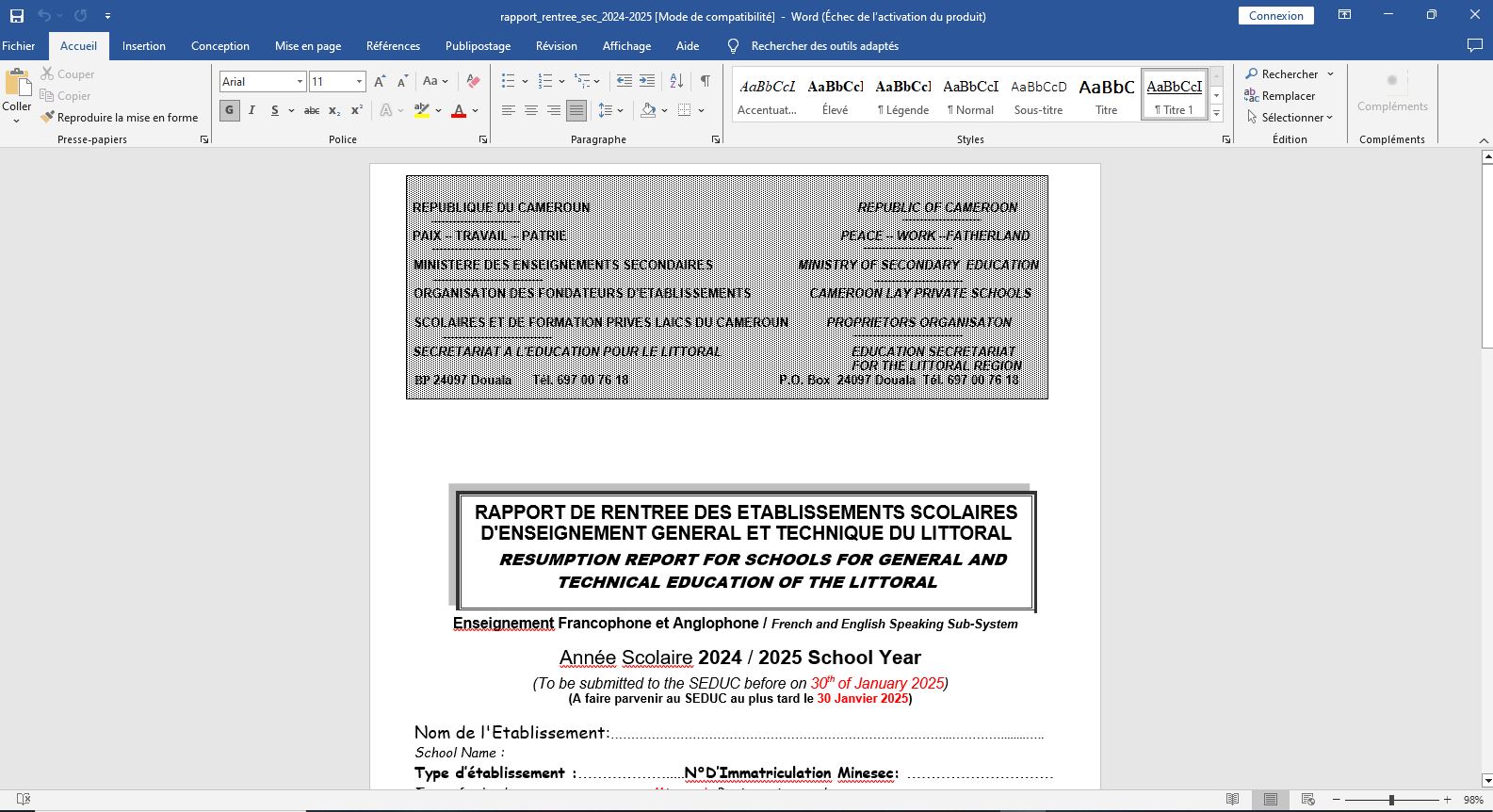Open the Arial font name dropdown
This screenshot has width=1493, height=812.
click(x=300, y=82)
